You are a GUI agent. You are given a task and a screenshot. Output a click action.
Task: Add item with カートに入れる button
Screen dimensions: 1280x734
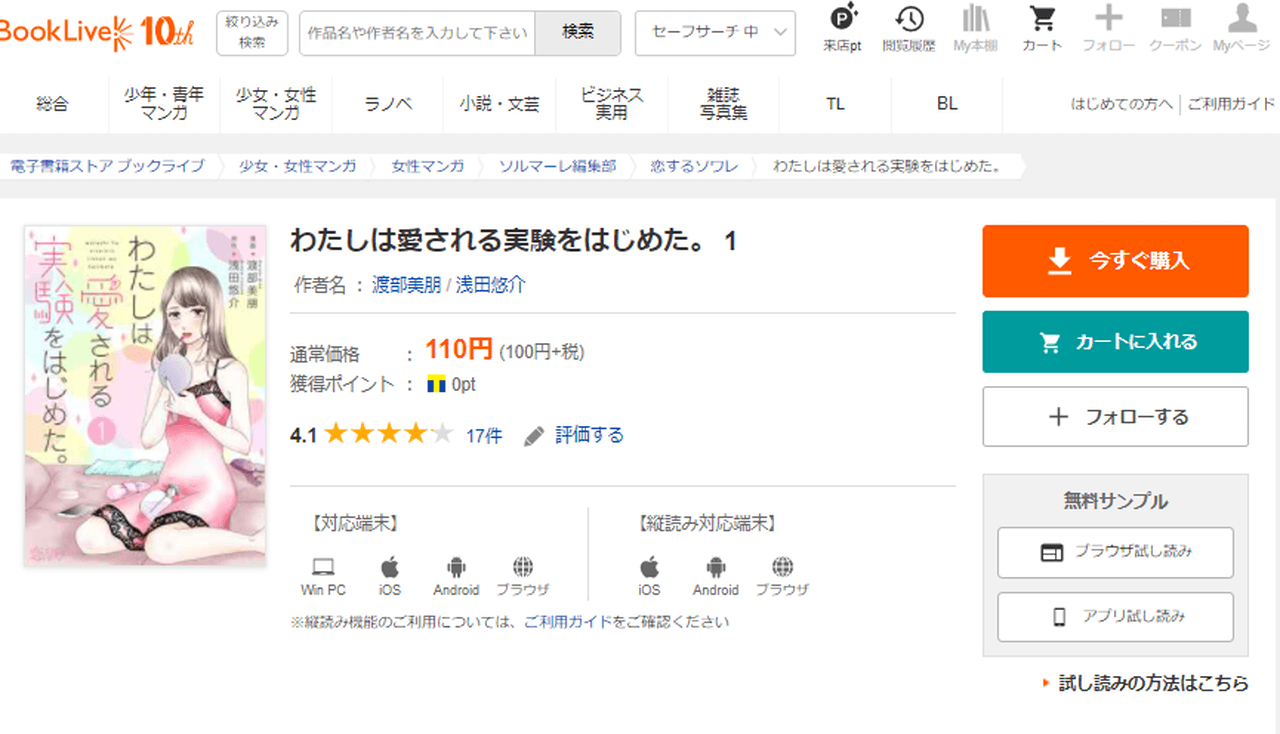point(1115,342)
